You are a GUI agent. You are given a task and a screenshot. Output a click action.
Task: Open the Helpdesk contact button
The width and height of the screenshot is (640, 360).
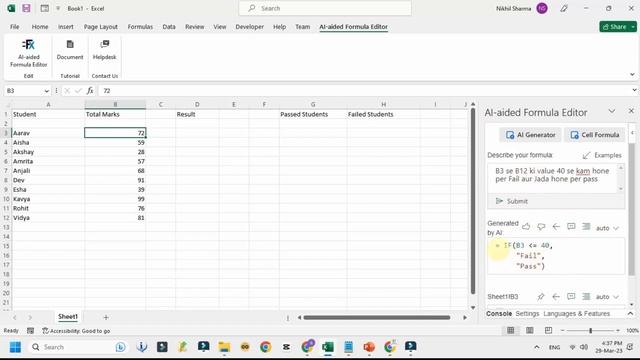104,50
